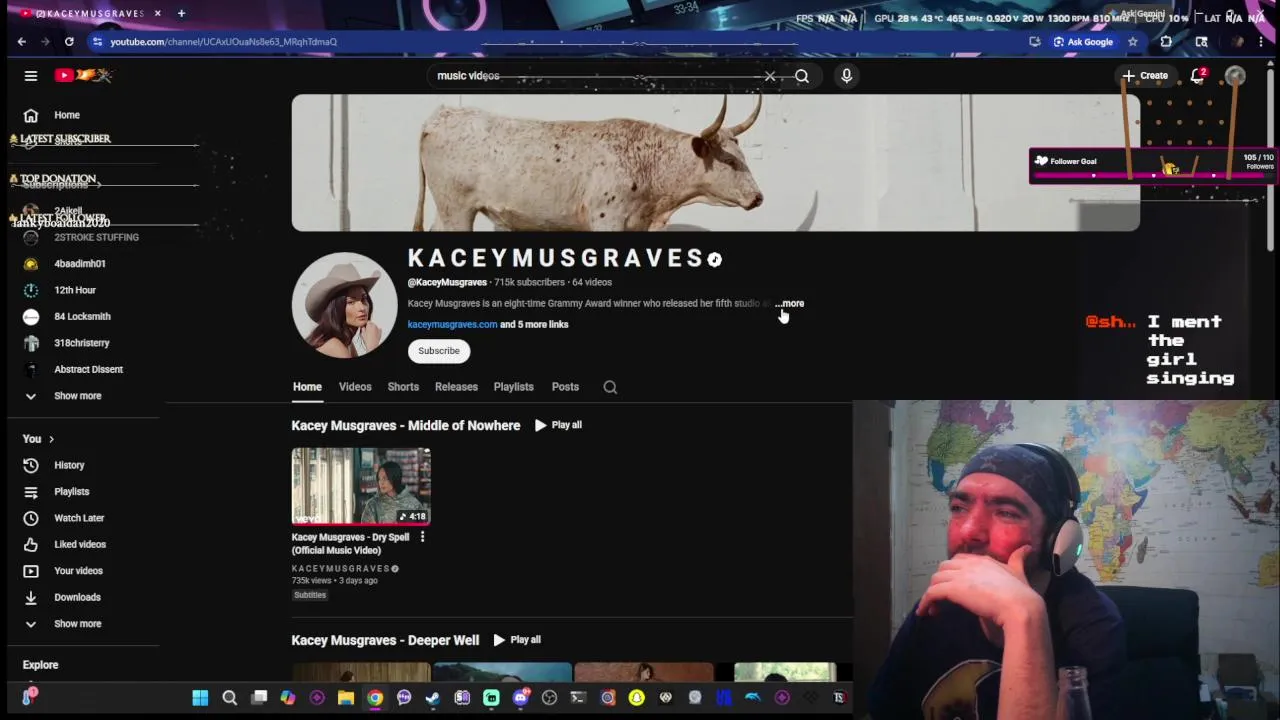
Task: Open the 318christerry subscription channel
Action: 84,343
